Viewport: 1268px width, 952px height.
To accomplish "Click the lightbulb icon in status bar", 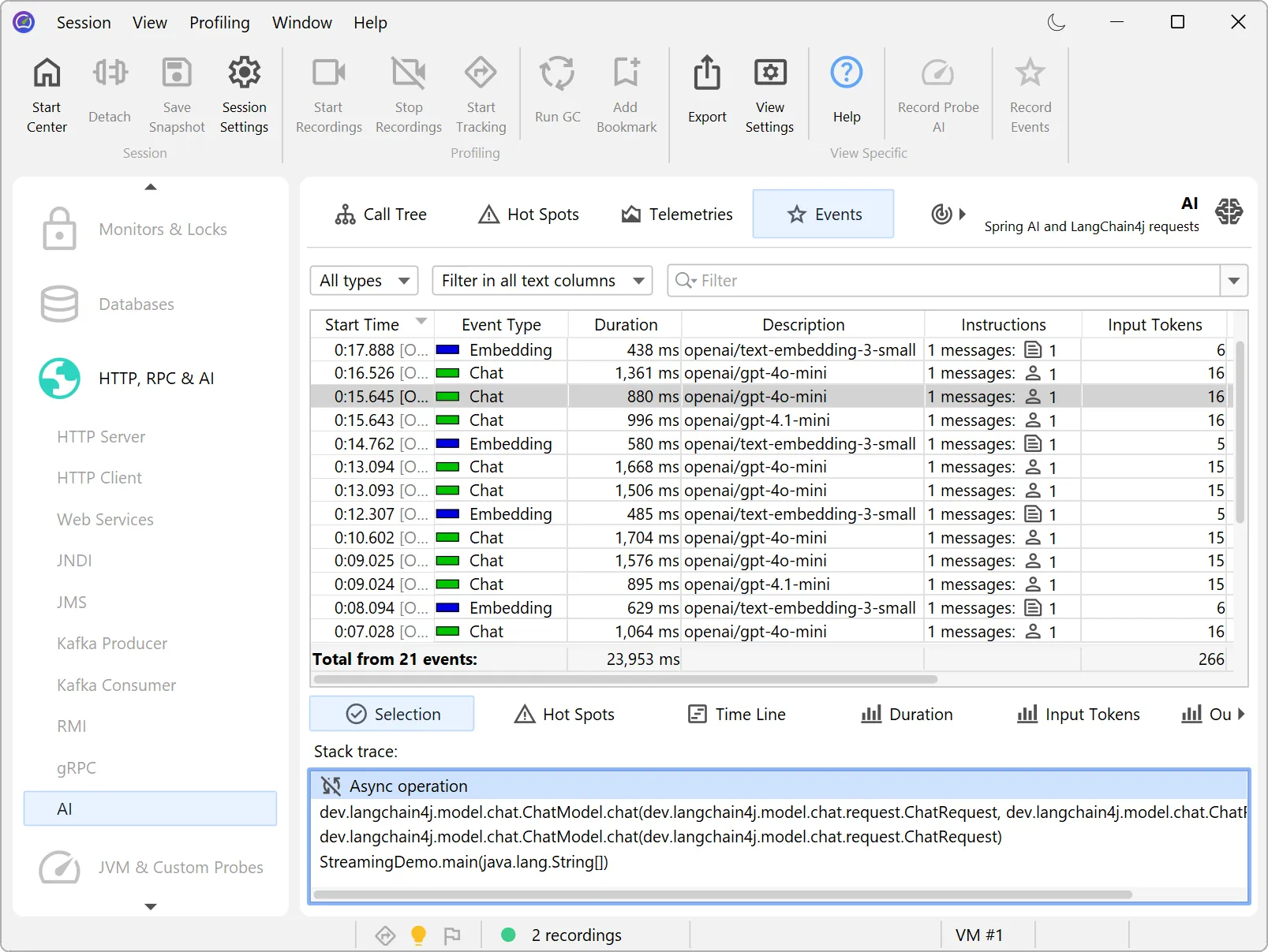I will pyautogui.click(x=418, y=935).
